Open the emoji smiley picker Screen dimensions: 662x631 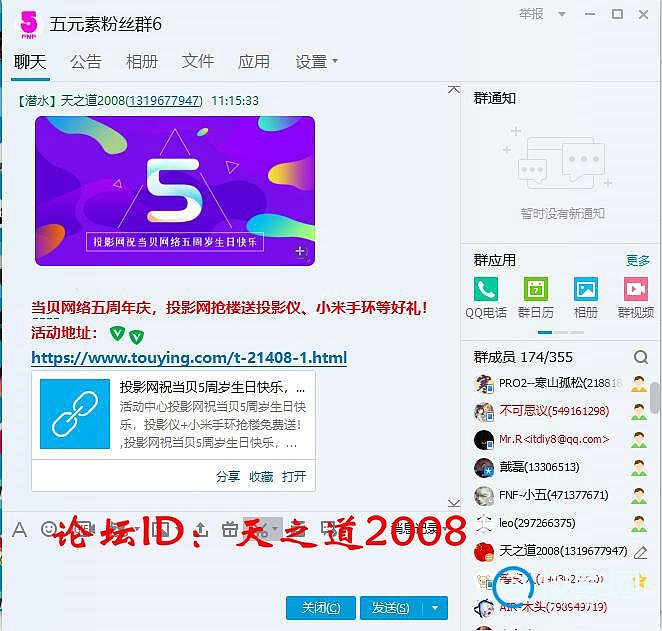[49, 528]
